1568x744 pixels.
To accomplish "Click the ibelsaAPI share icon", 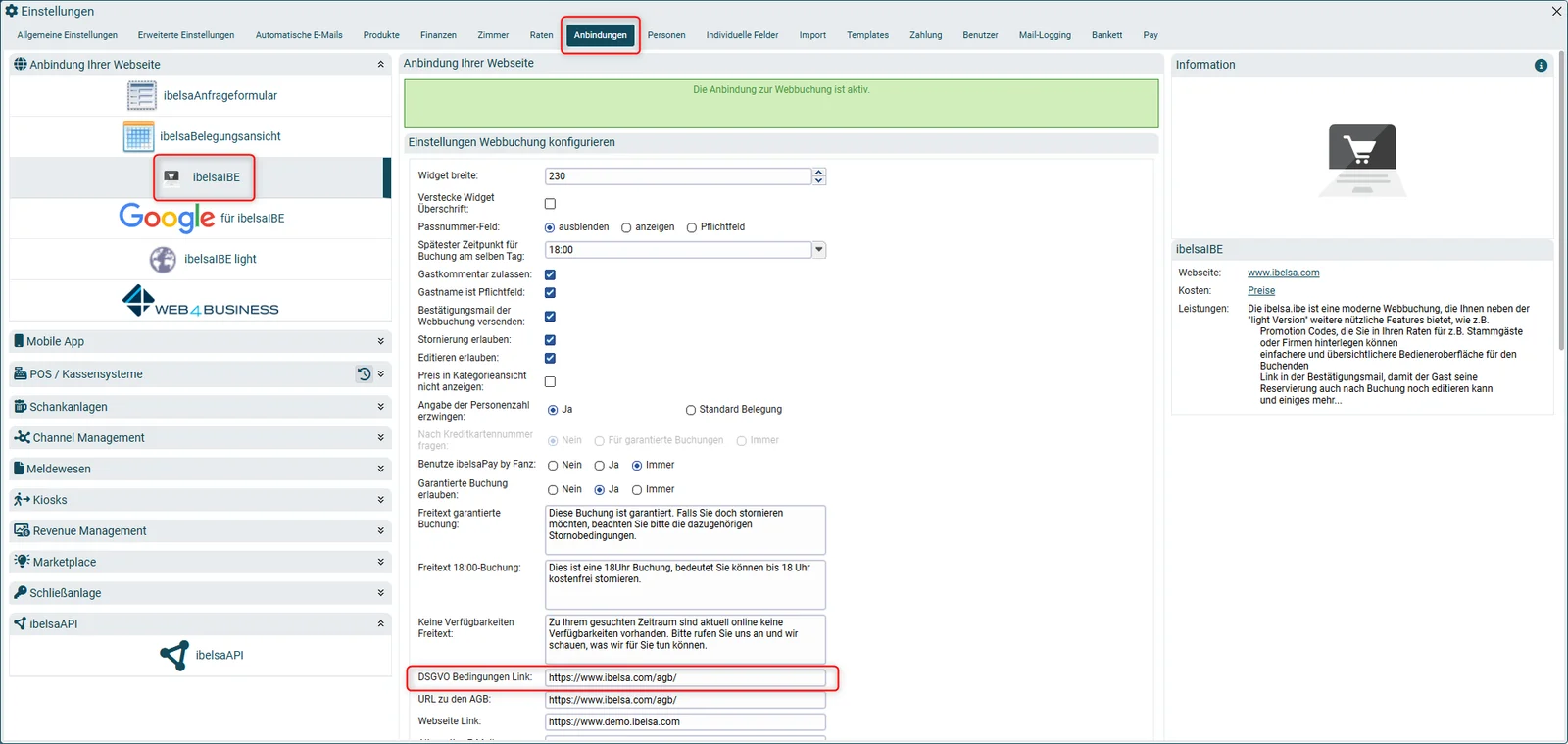I will point(174,655).
